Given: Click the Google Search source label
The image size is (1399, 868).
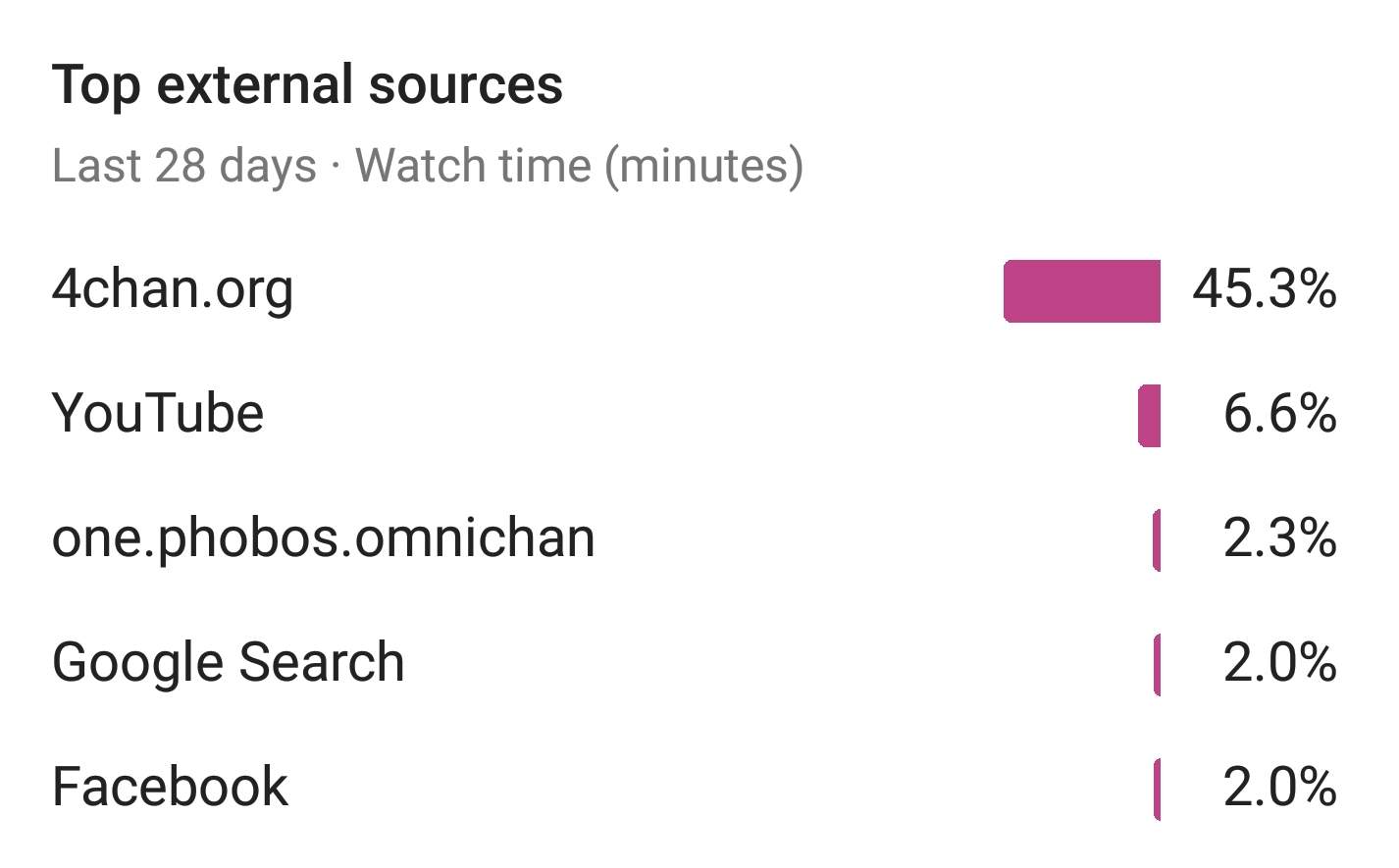Looking at the screenshot, I should (x=228, y=662).
